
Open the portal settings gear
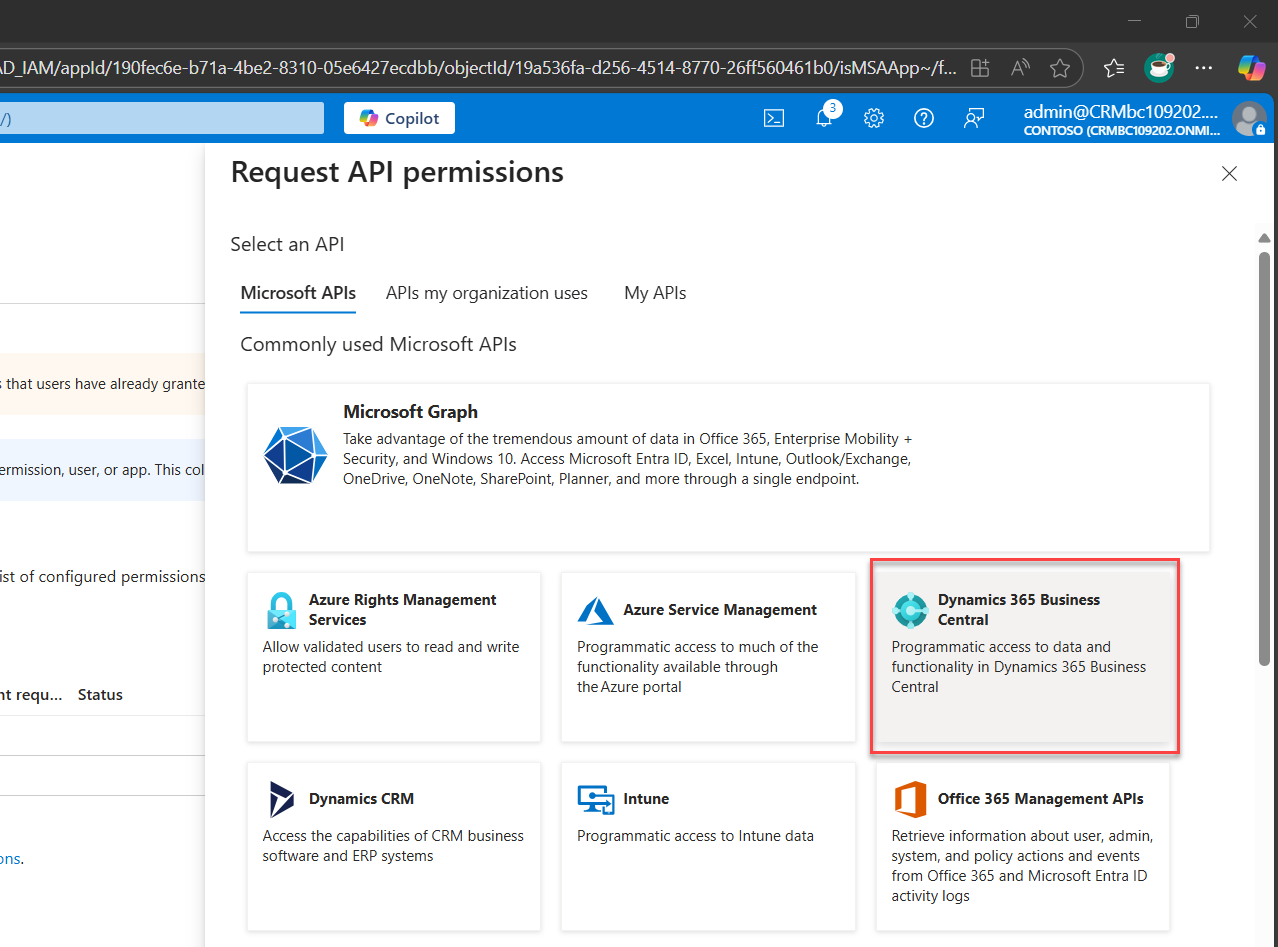(874, 118)
